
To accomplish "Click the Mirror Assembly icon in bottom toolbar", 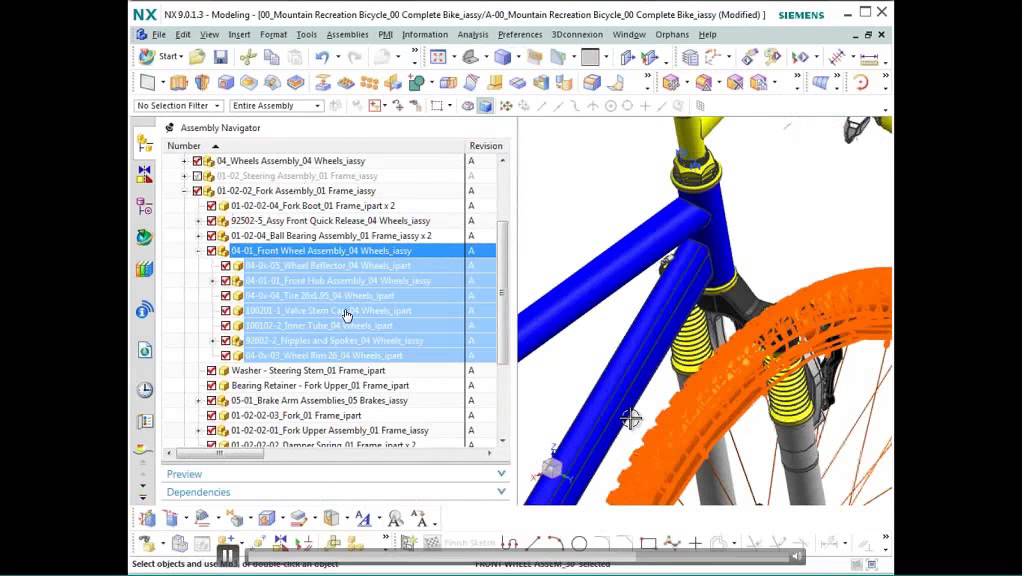I will click(x=281, y=542).
